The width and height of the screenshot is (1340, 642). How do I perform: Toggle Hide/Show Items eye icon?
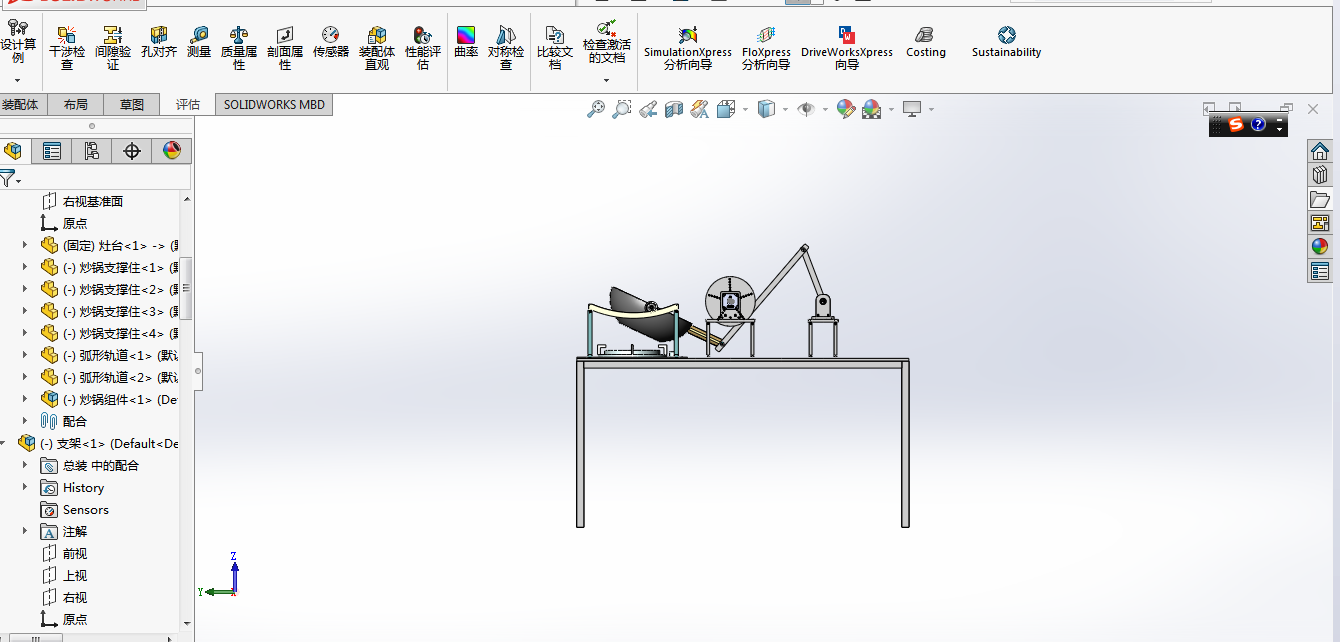(x=806, y=109)
